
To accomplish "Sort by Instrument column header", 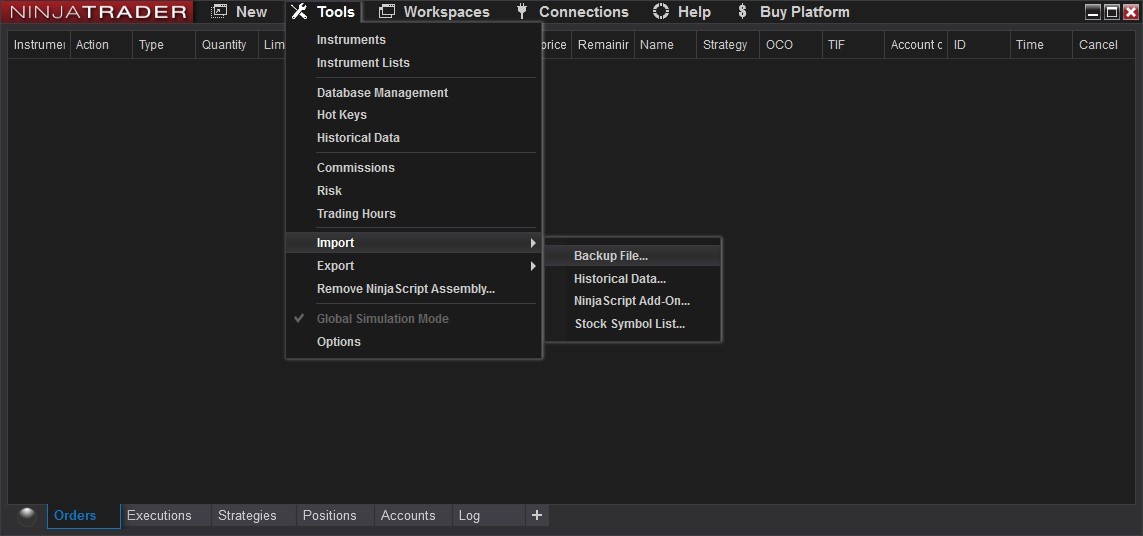I will click(x=39, y=44).
